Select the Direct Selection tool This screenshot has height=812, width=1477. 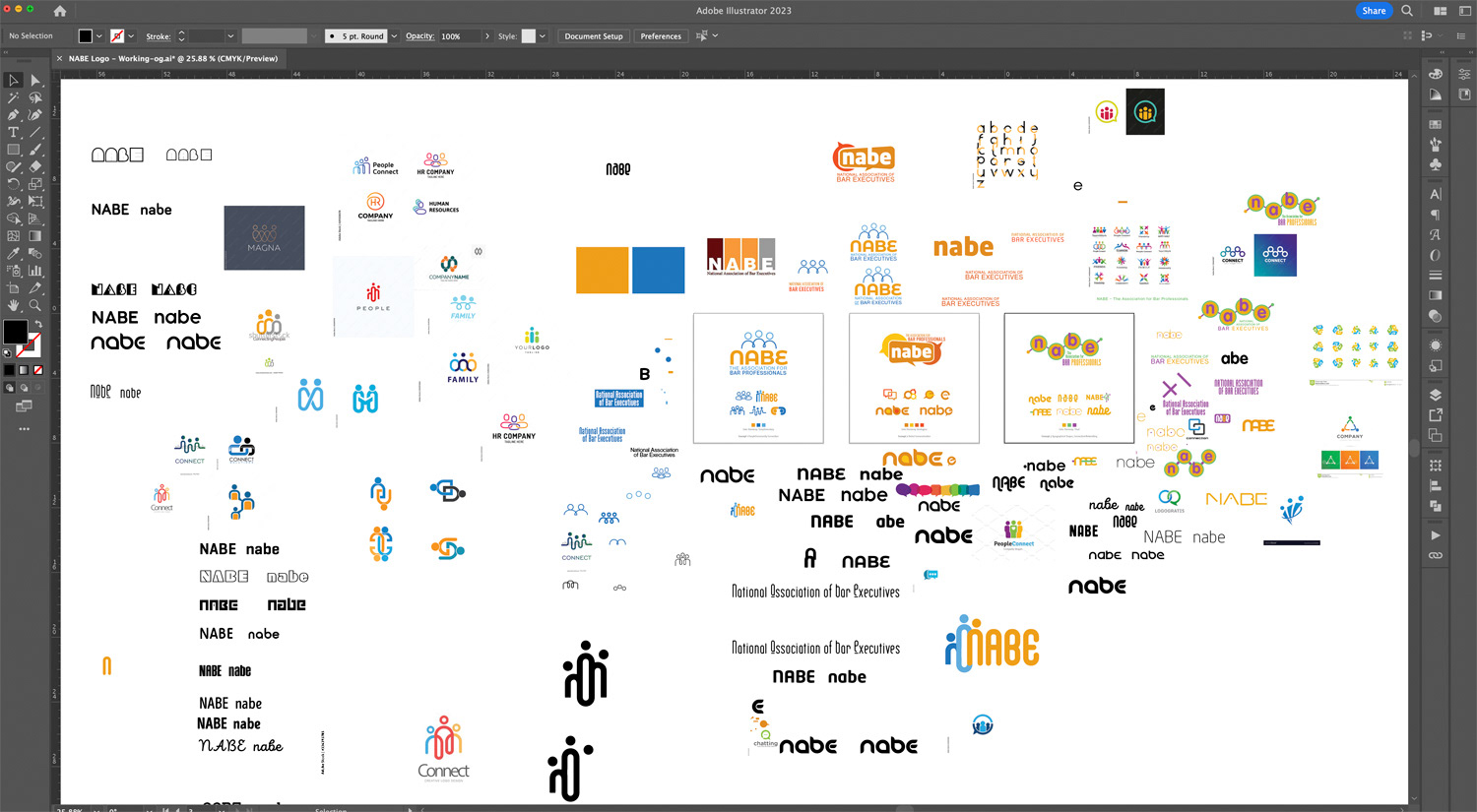[35, 81]
